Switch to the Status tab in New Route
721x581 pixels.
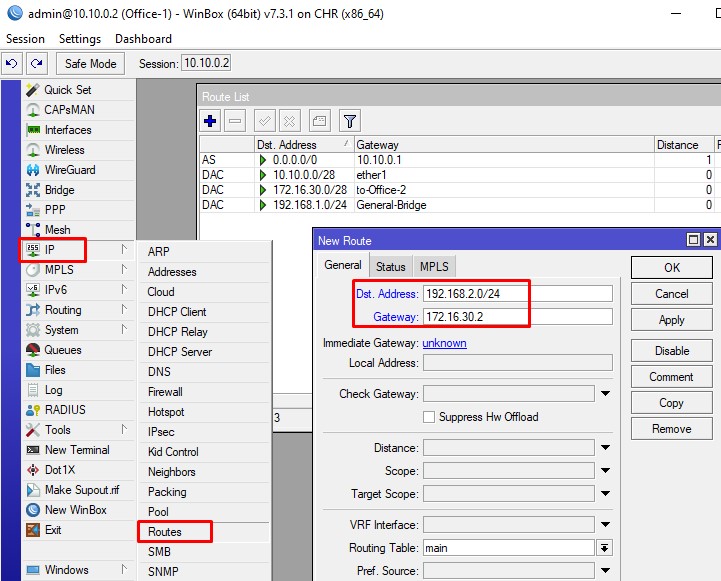point(390,267)
